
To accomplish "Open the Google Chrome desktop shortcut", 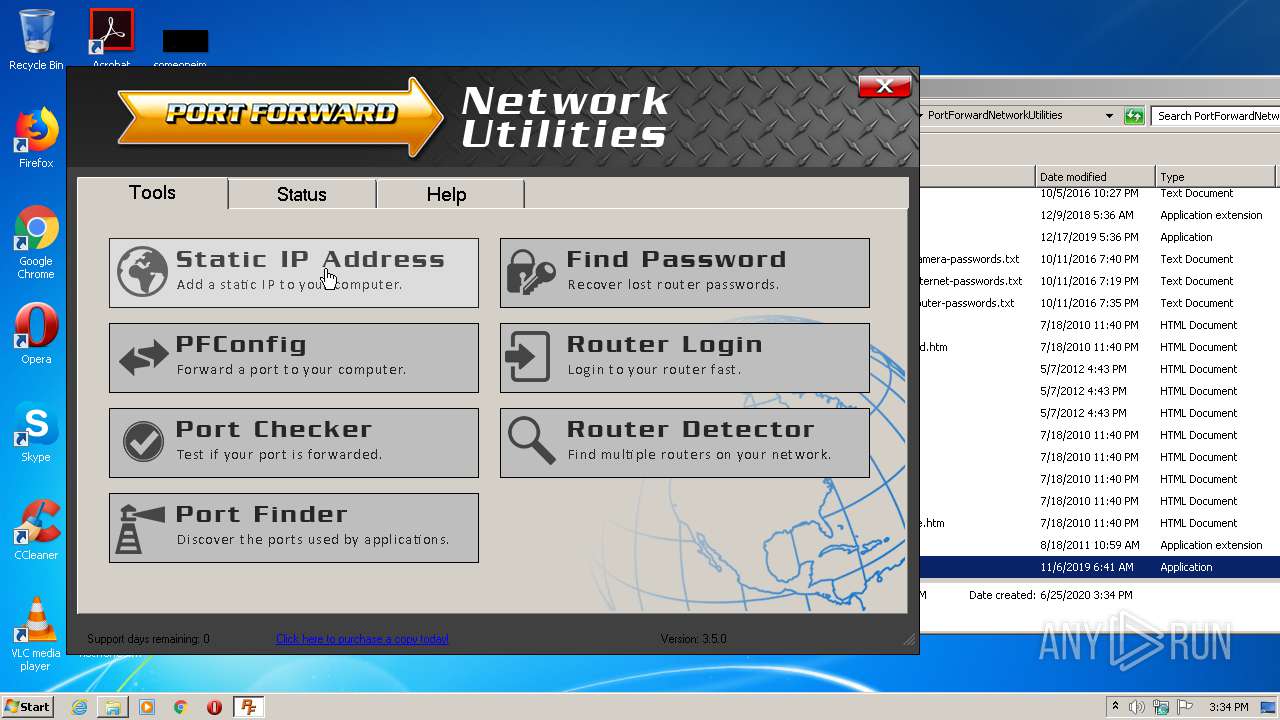I will (36, 242).
